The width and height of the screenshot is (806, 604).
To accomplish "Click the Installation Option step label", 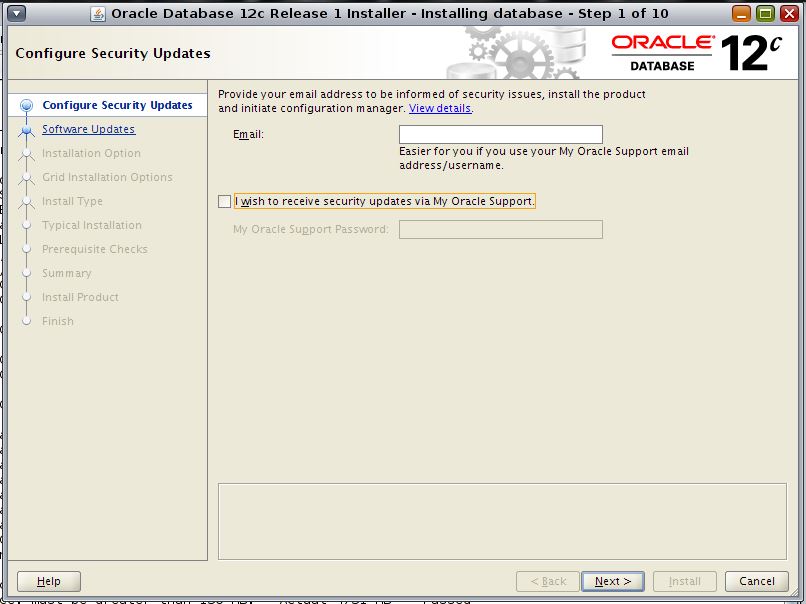I will [91, 153].
